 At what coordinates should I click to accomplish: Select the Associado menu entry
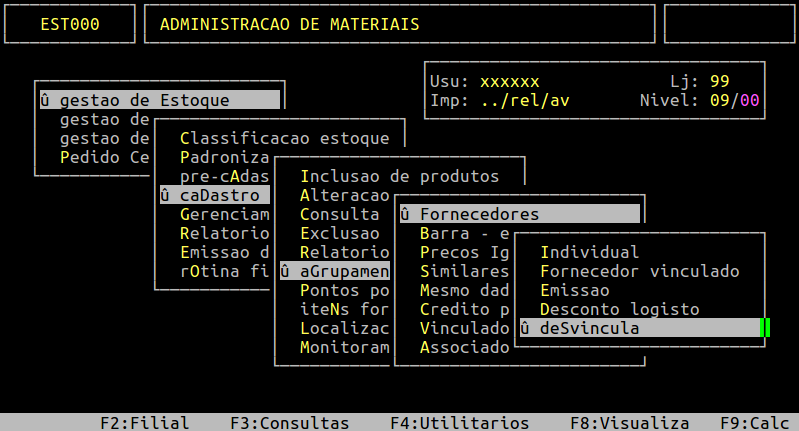464,347
